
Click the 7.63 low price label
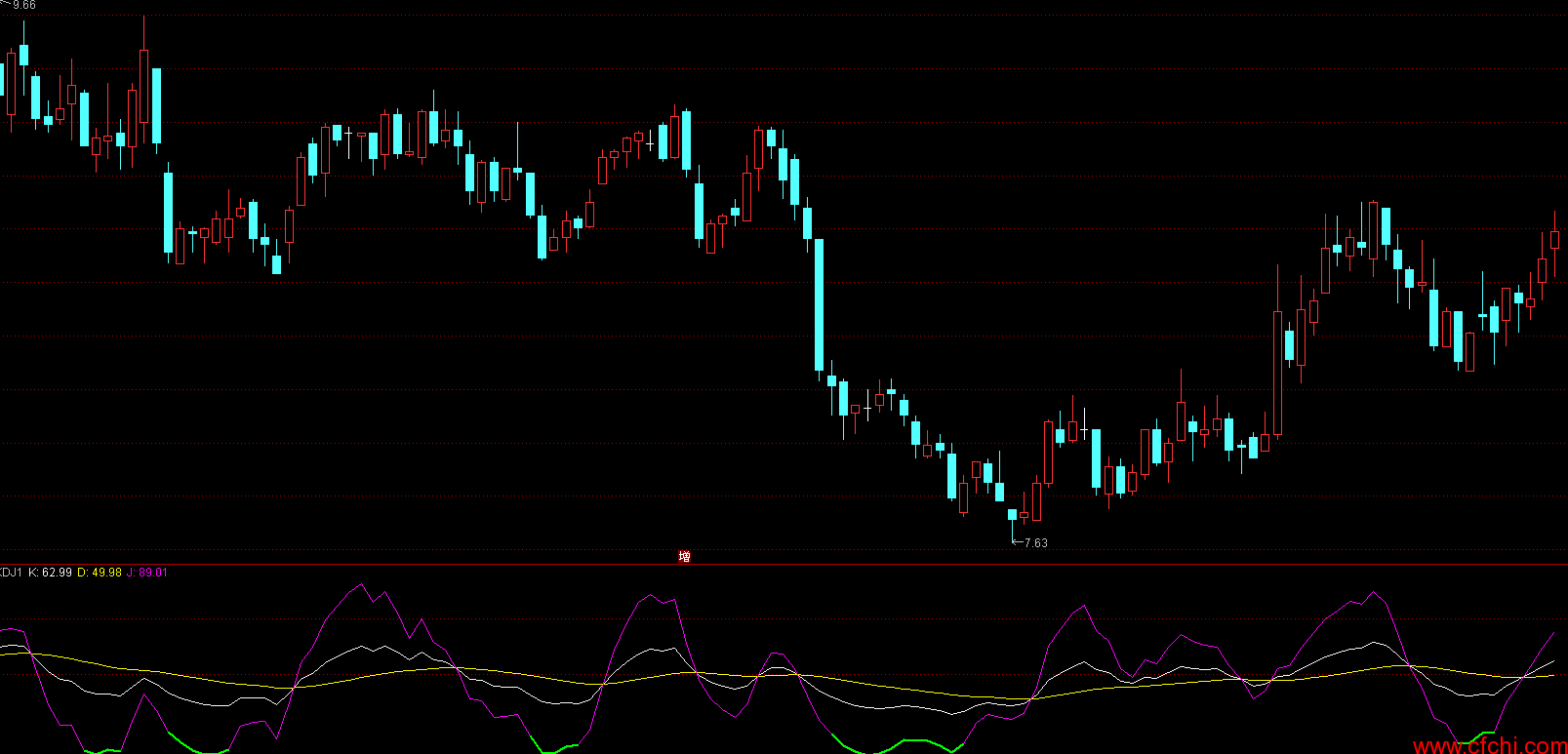1035,543
